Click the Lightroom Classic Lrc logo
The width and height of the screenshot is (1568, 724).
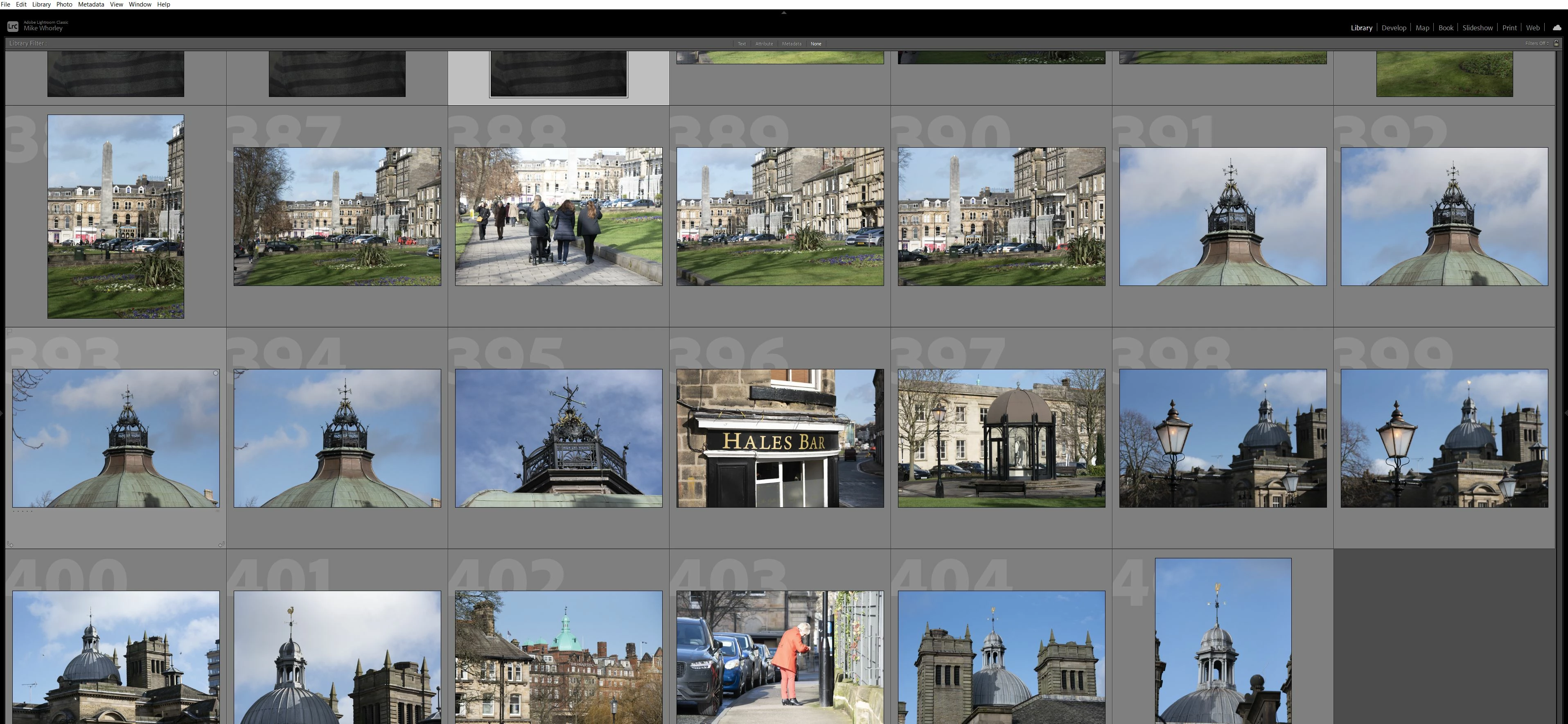tap(13, 26)
